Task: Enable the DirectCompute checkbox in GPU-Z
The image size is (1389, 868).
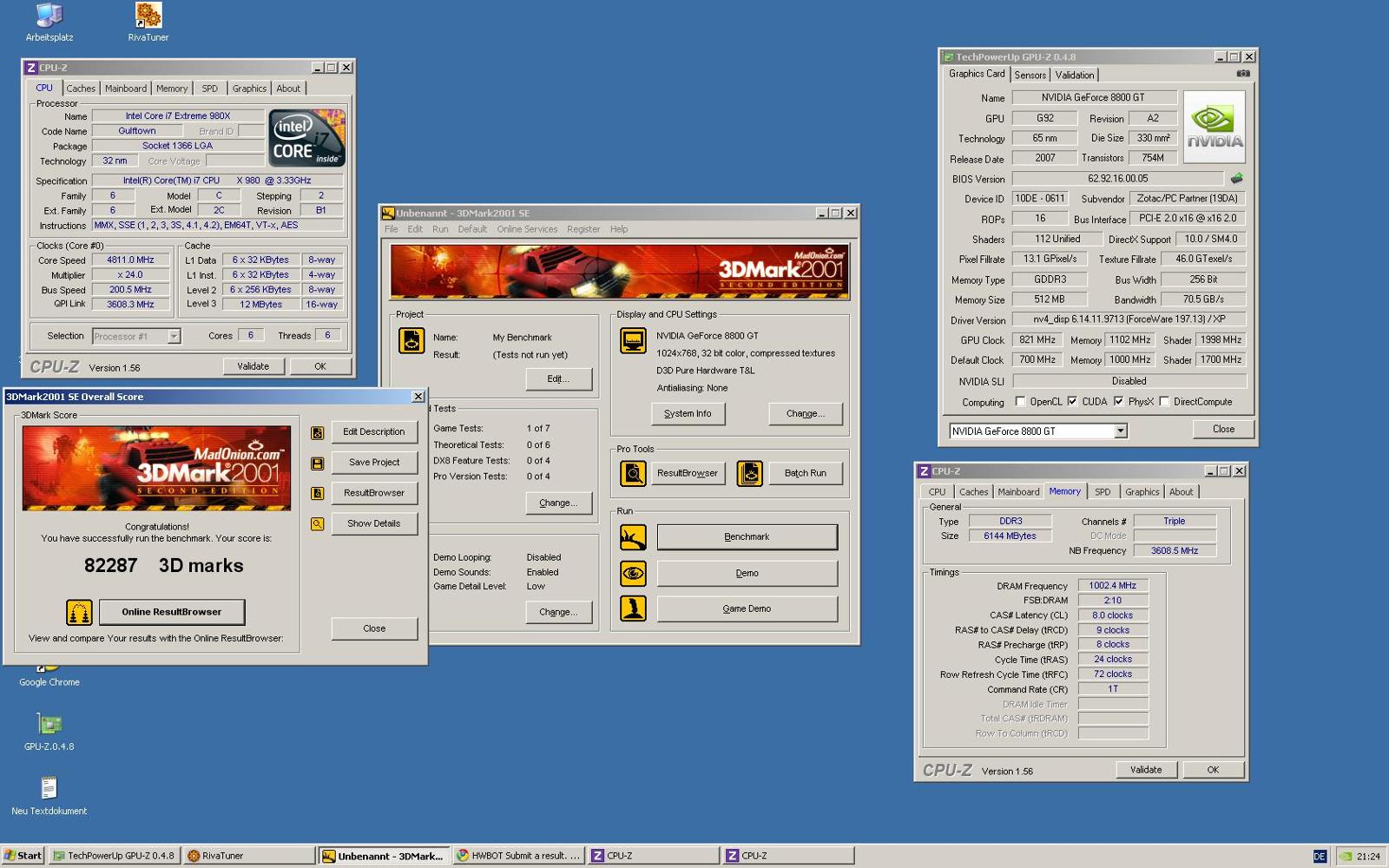Action: pos(1164,402)
